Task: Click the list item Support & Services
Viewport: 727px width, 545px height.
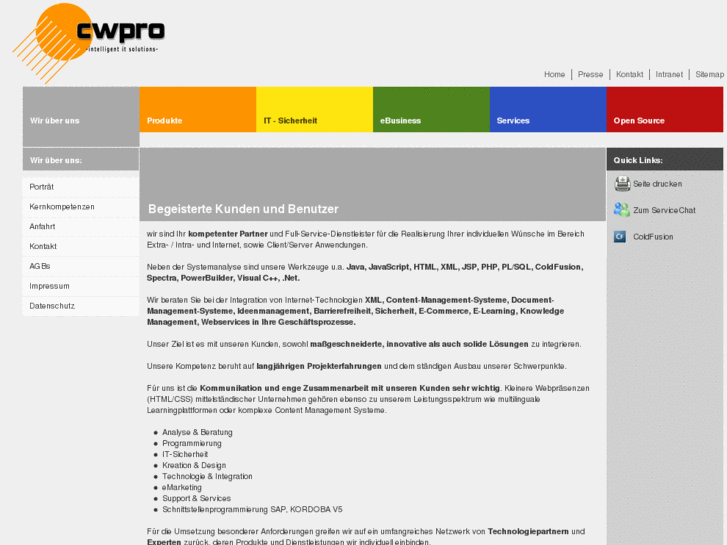Action: pos(196,499)
